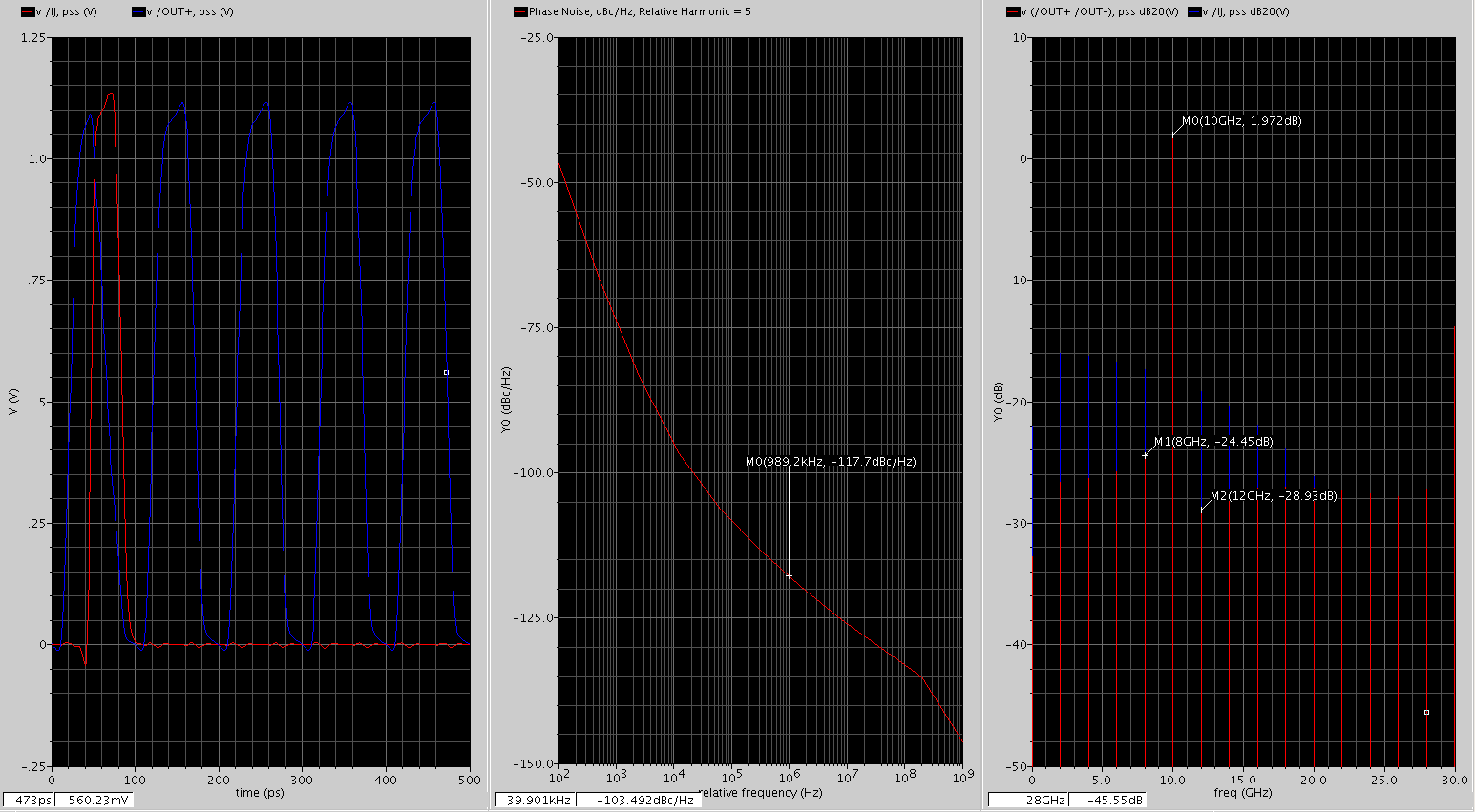Click the M2 crosshair point at 12GHz
1475x812 pixels.
tap(1202, 510)
